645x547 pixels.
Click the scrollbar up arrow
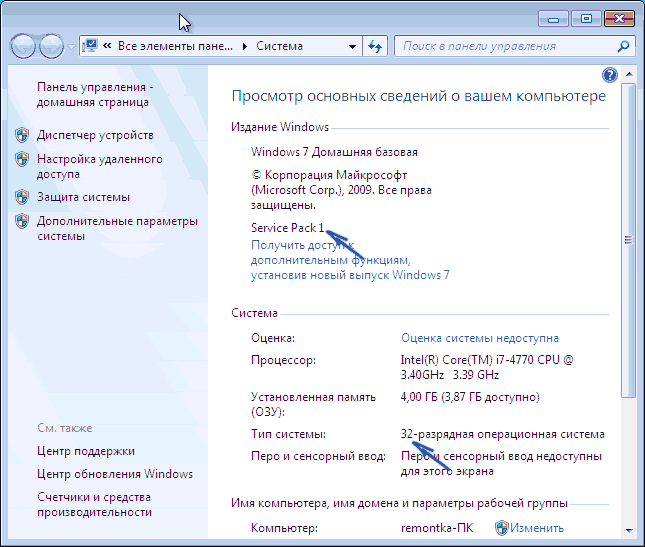pyautogui.click(x=629, y=74)
